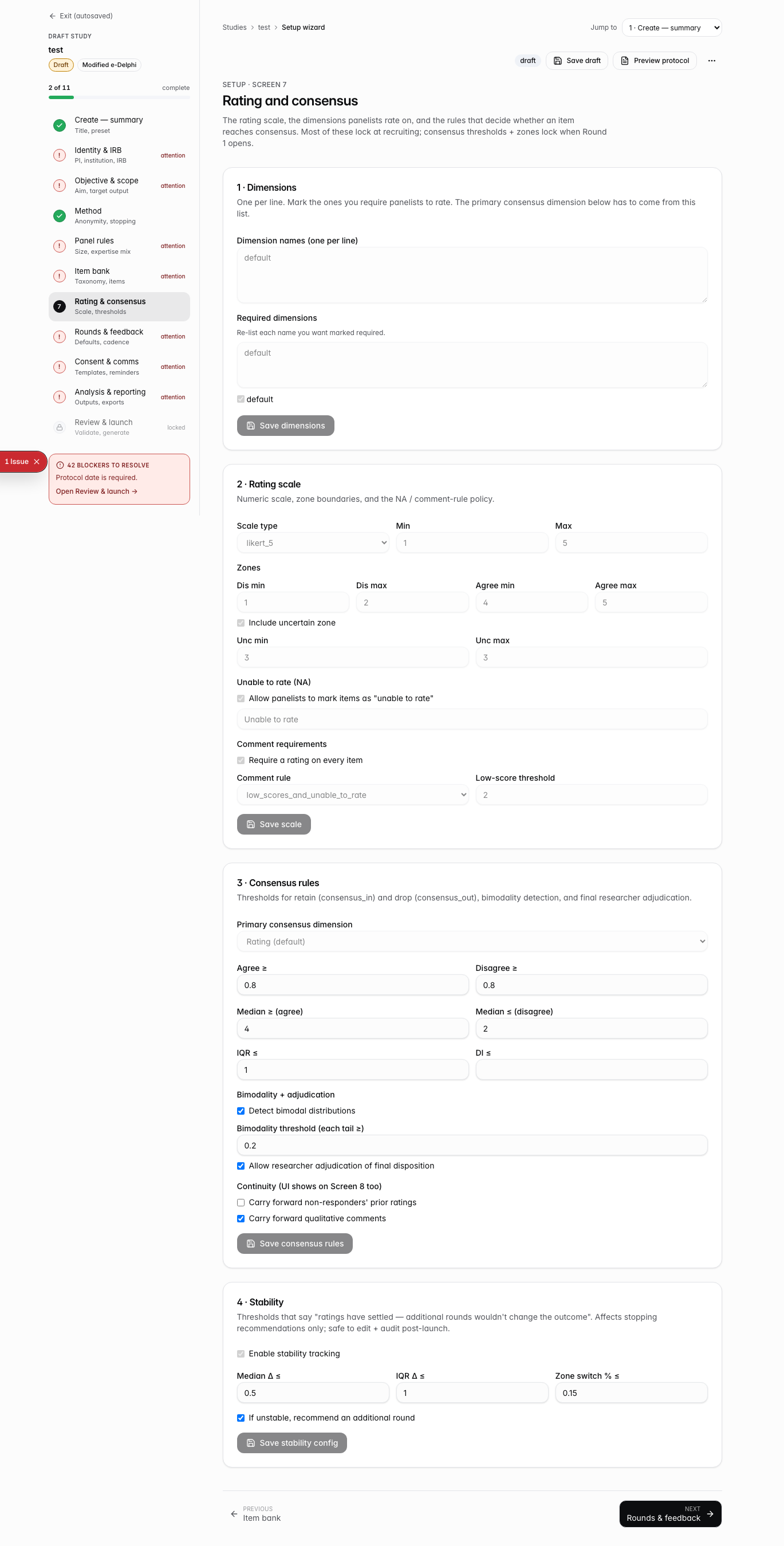Uncheck If unstable, recommend an additional round
This screenshot has height=1546, width=784.
coord(241,1418)
